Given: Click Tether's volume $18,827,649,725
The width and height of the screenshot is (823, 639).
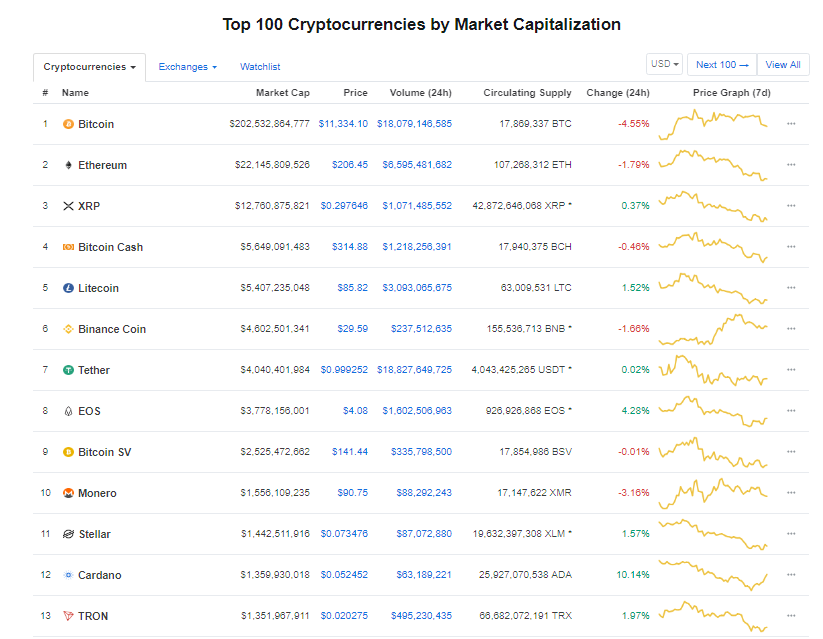Looking at the screenshot, I should [x=414, y=370].
